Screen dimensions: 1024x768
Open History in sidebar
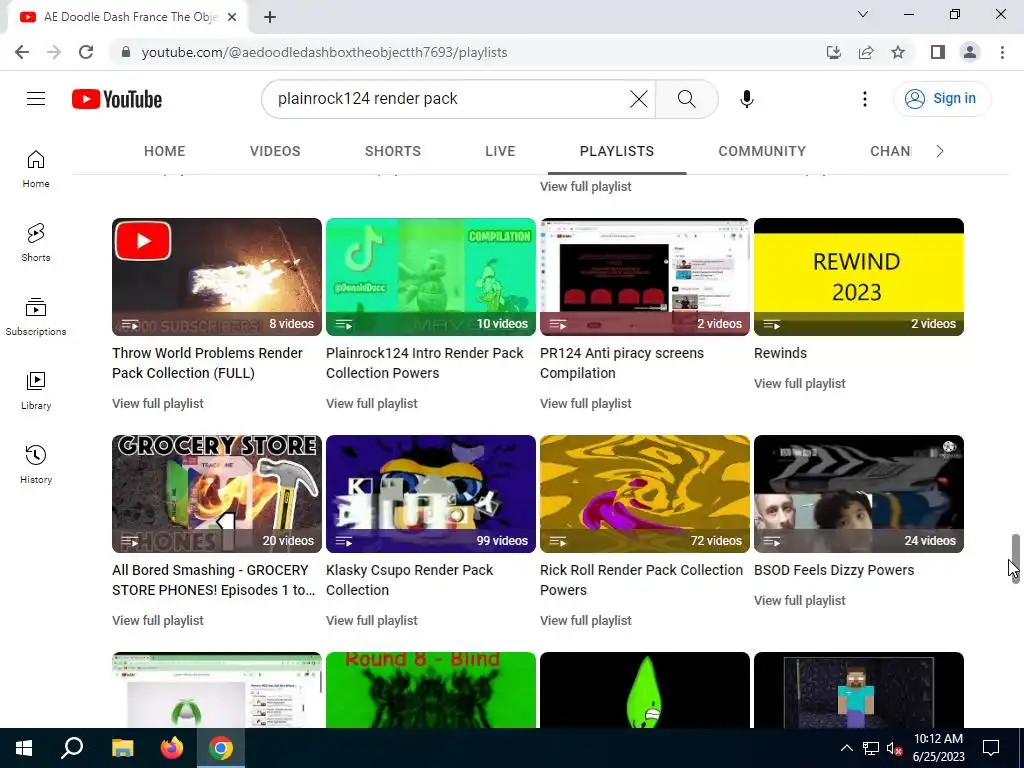[x=36, y=464]
